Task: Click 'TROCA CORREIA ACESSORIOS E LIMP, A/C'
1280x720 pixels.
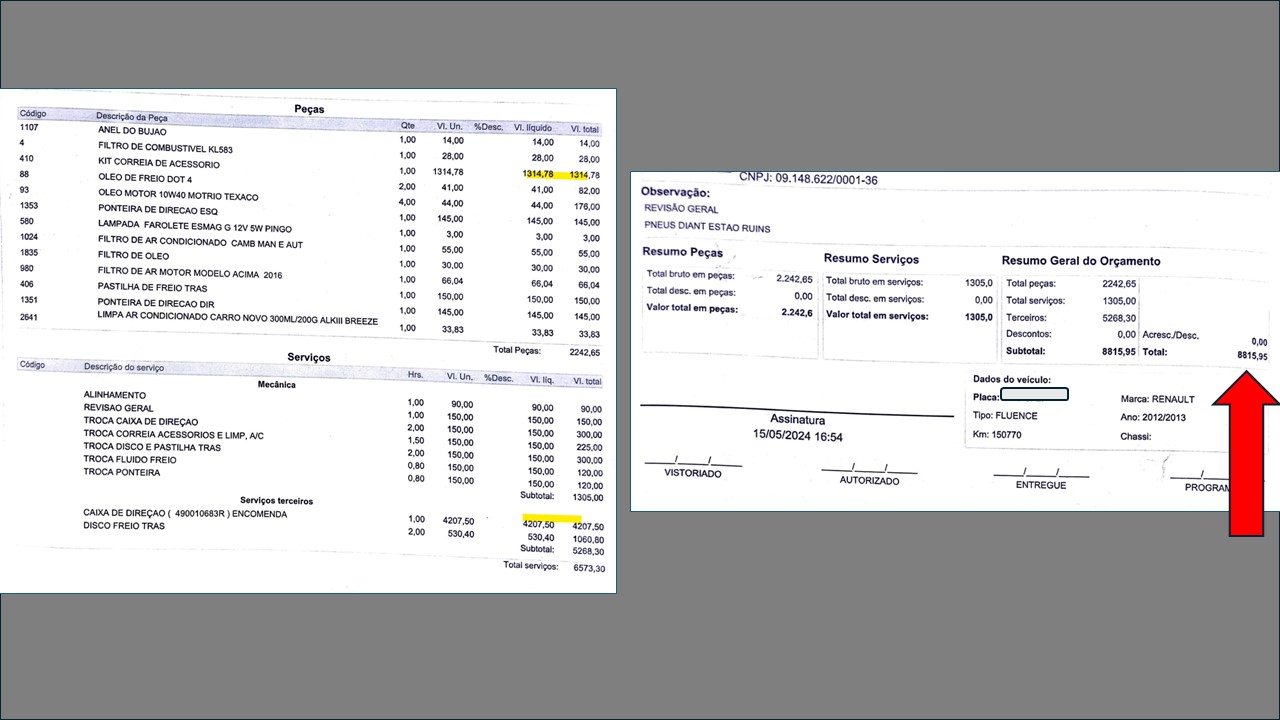Action: [173, 435]
